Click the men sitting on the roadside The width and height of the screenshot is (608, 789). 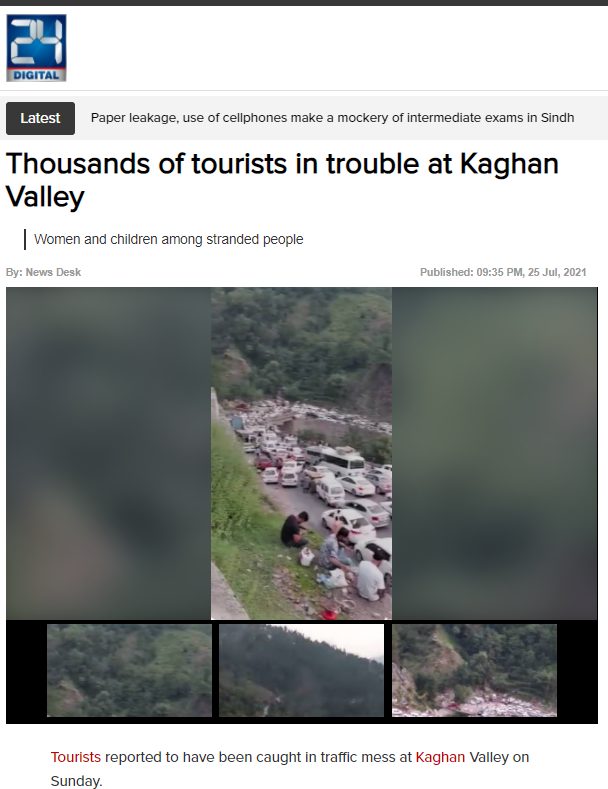point(332,556)
